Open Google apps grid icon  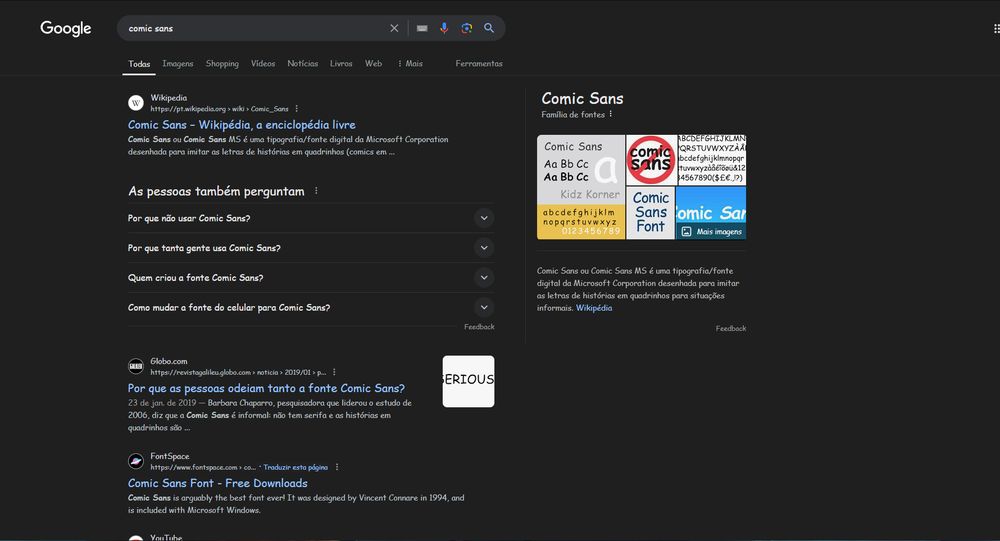(996, 28)
